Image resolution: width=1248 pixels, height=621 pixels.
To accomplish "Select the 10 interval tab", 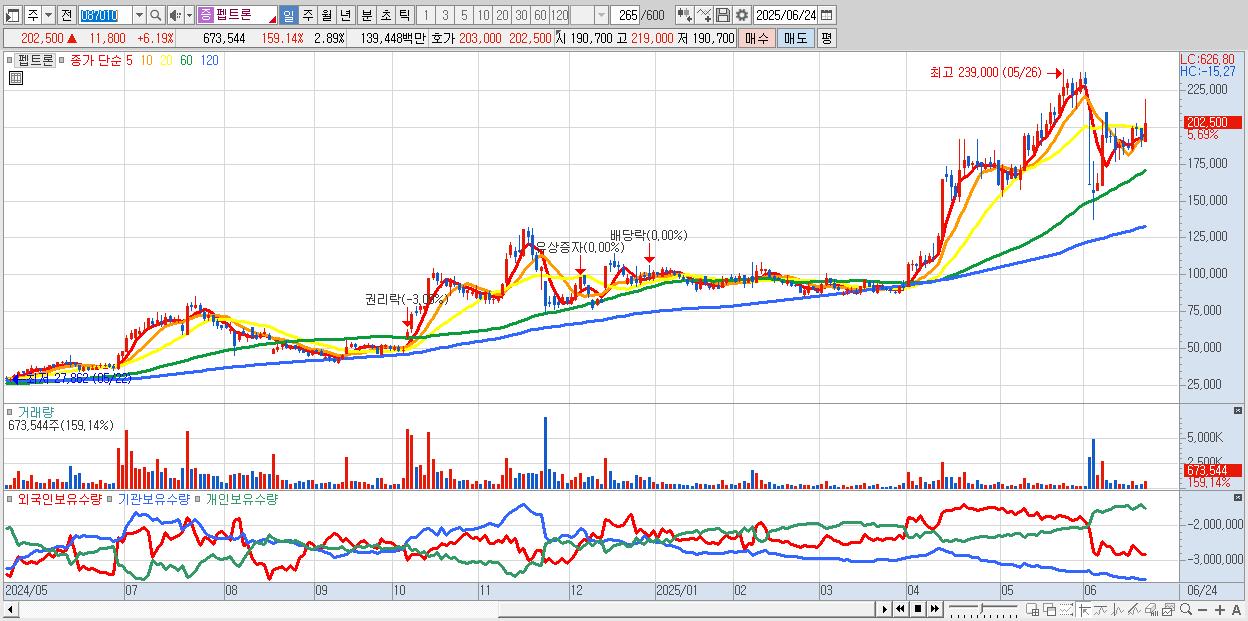I will tap(483, 15).
